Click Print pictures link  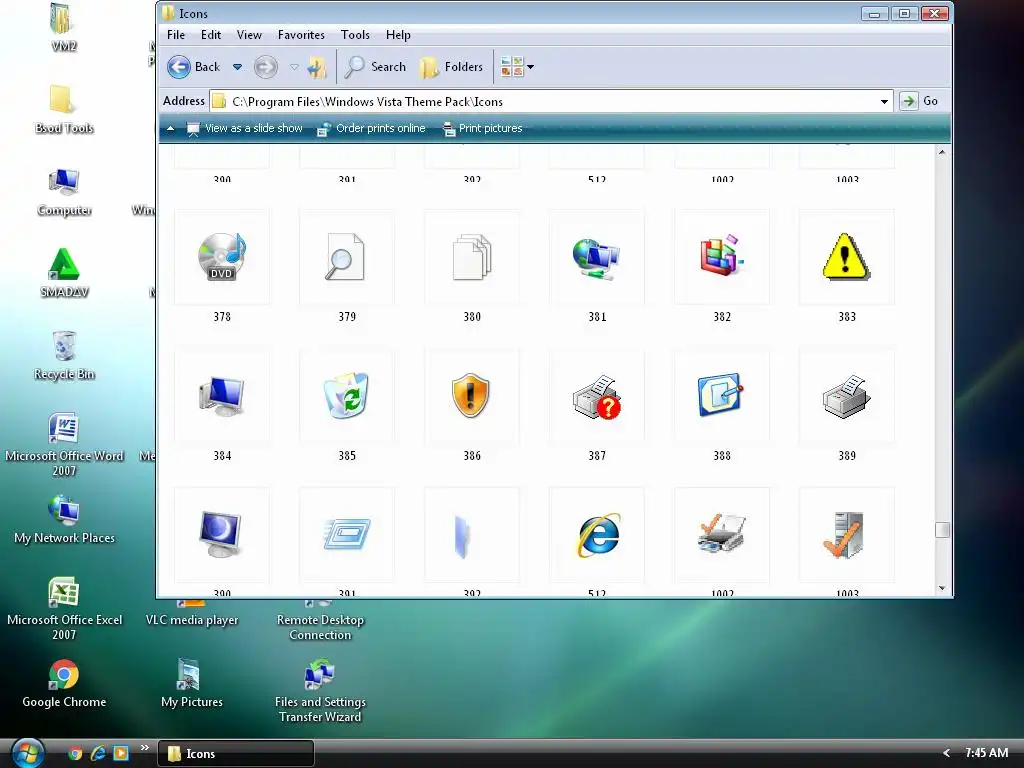pyautogui.click(x=483, y=129)
